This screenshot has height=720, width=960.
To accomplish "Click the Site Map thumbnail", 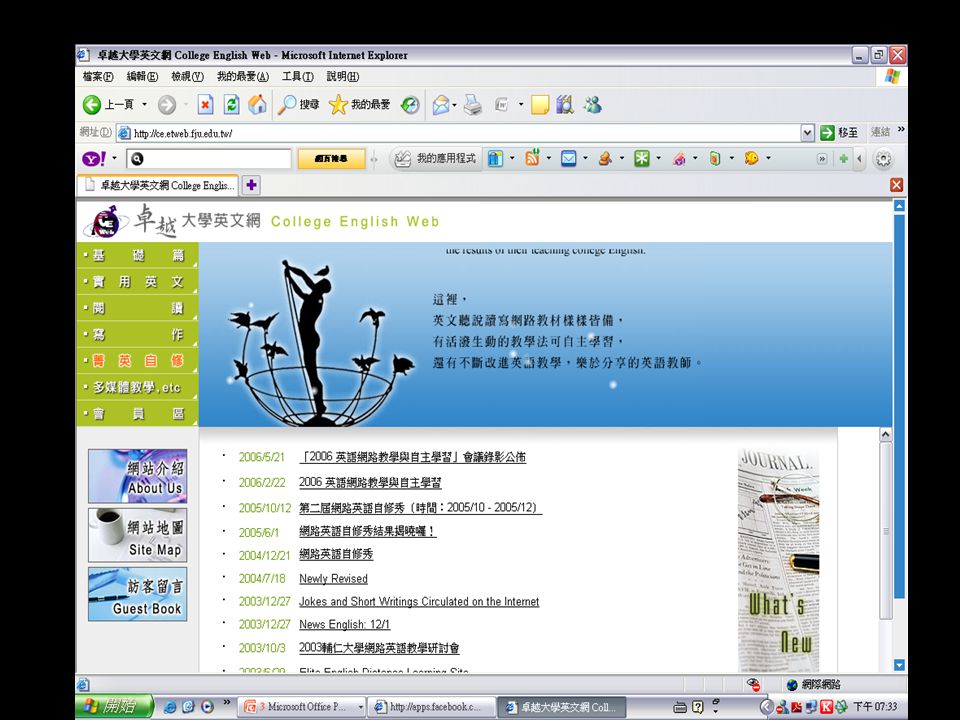I will point(137,535).
